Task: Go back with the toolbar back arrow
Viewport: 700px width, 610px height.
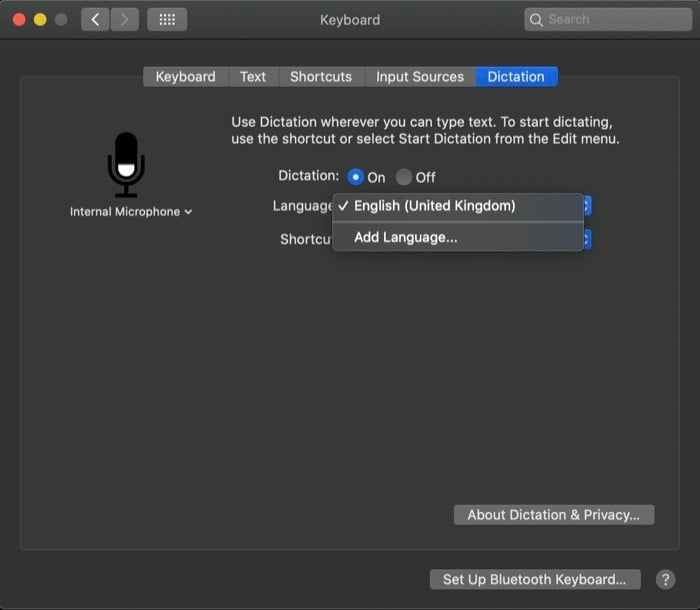Action: pos(95,20)
